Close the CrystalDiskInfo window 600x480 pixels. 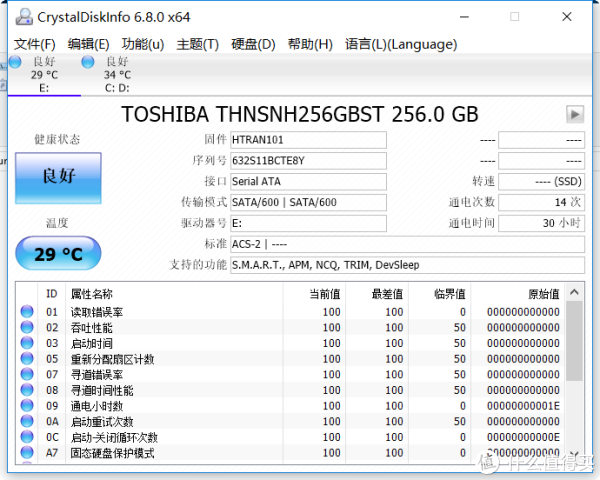pos(567,17)
